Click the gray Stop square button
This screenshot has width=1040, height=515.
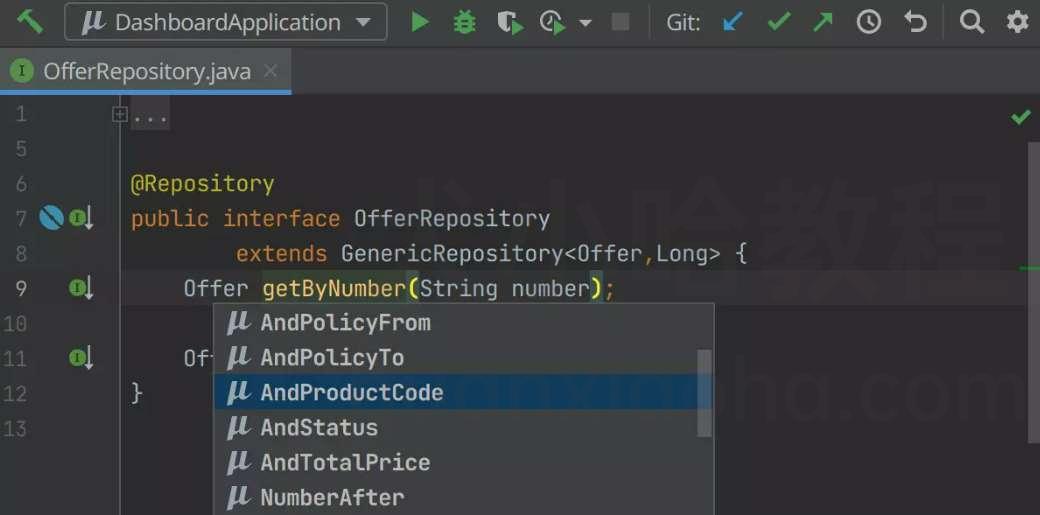coord(620,22)
